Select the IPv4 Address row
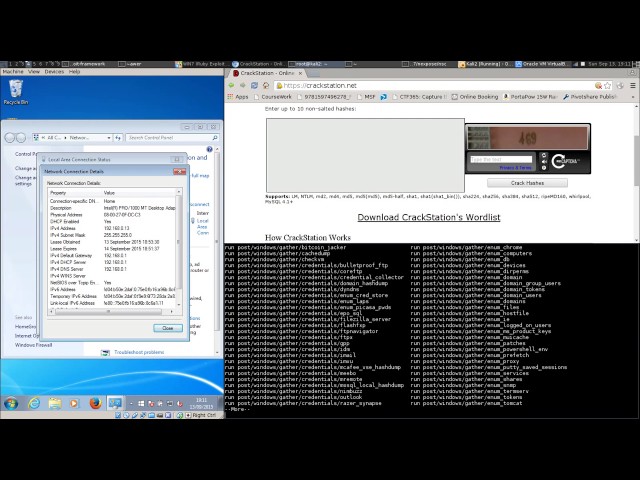640x480 pixels. (x=112, y=228)
